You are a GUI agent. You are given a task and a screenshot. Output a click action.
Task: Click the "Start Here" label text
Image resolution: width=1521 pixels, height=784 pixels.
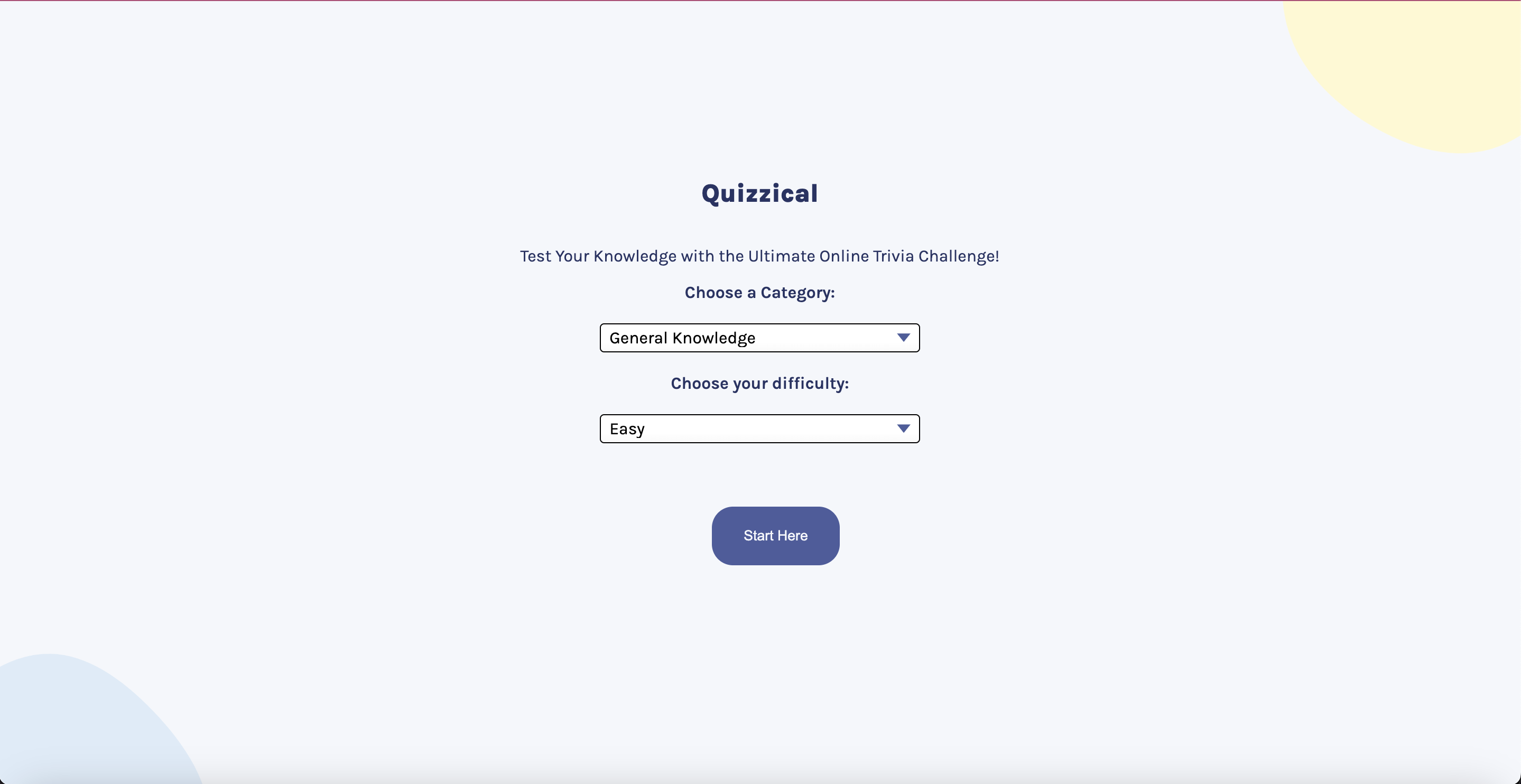pos(775,536)
